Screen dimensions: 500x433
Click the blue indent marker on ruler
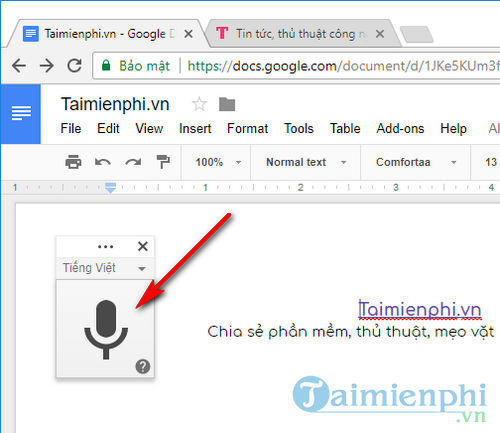(x=110, y=188)
